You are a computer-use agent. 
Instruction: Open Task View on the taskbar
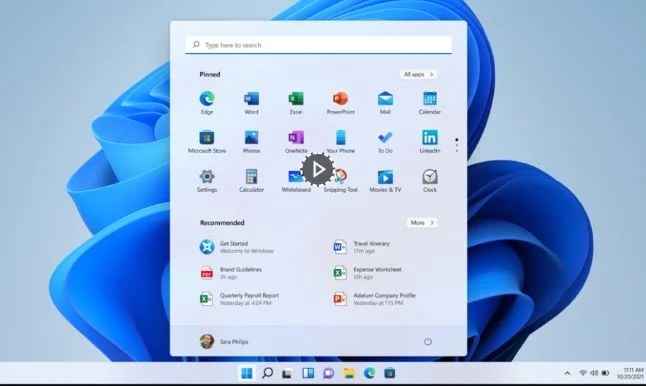287,374
